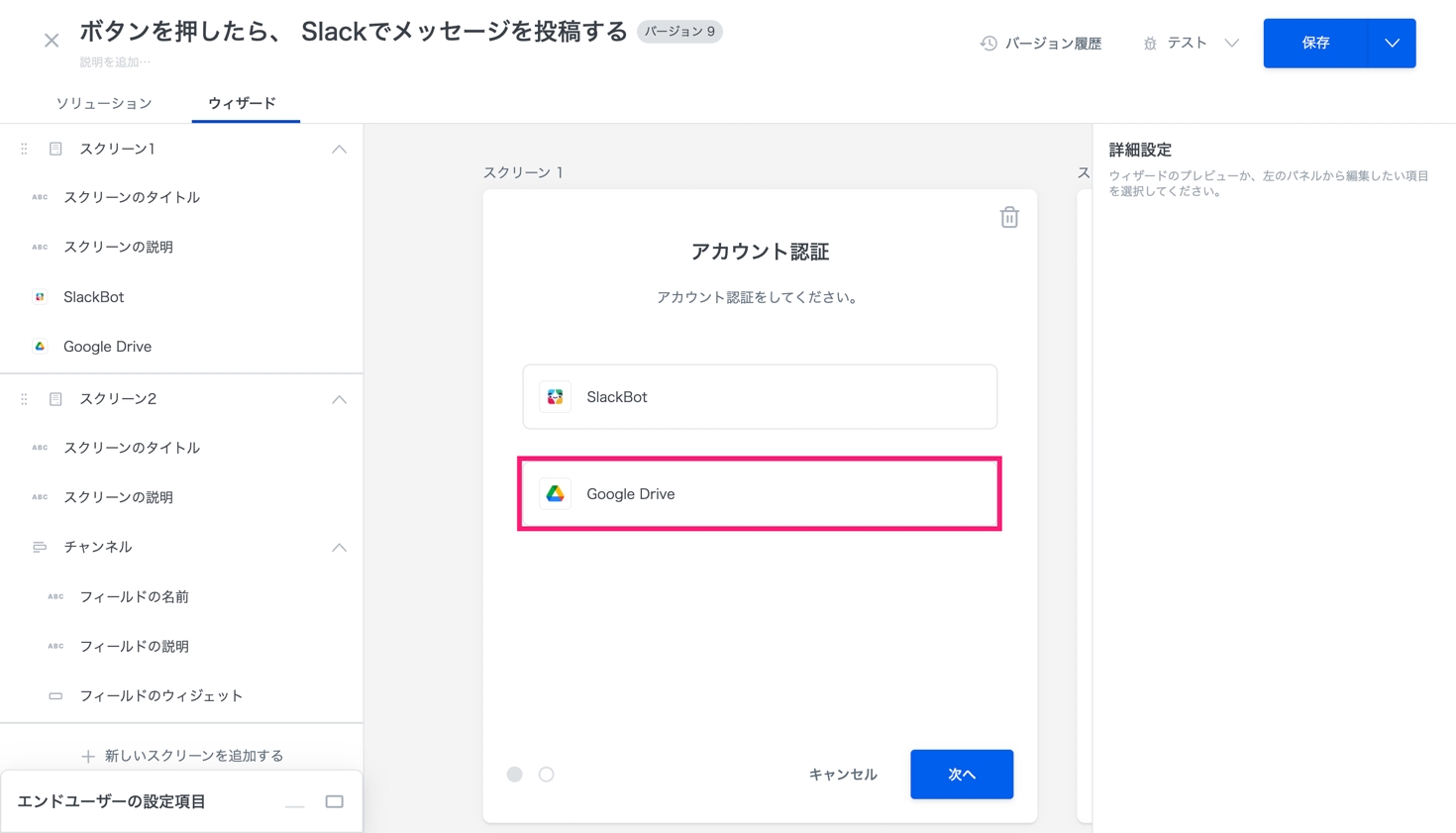This screenshot has width=1456, height=833.
Task: Click the version history clock icon
Action: (x=988, y=44)
